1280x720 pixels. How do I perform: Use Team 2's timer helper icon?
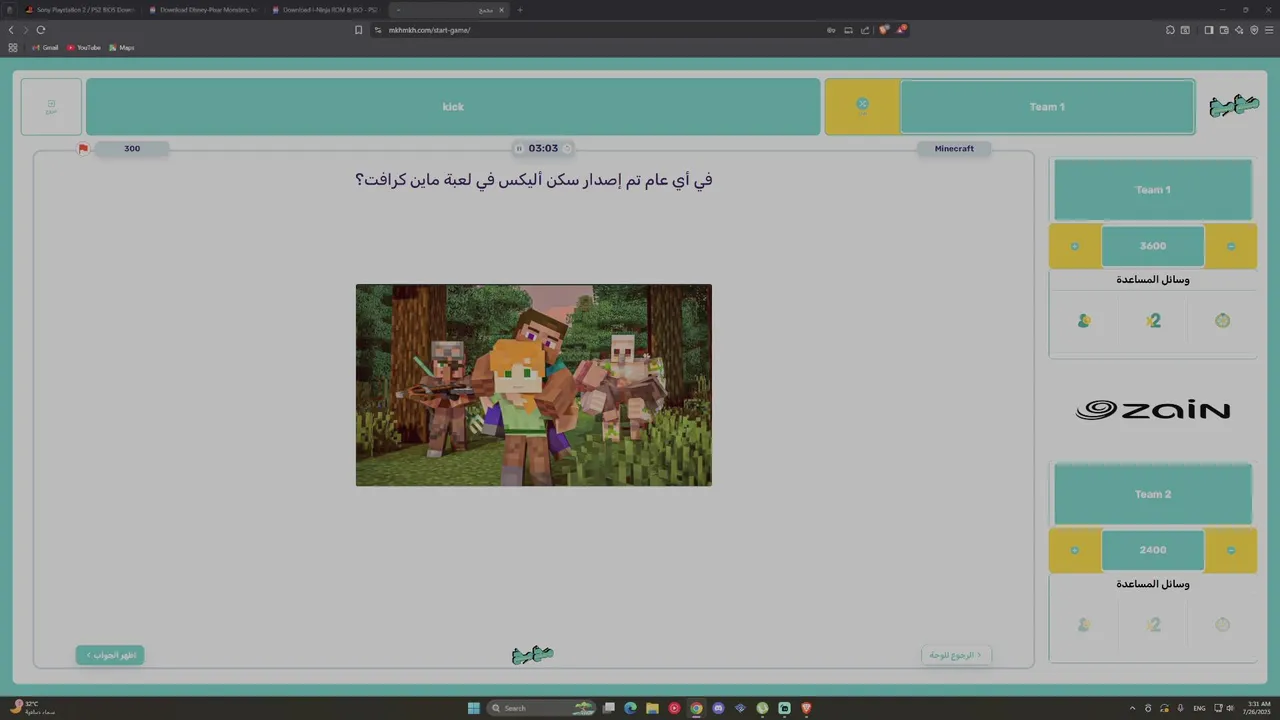[1222, 625]
